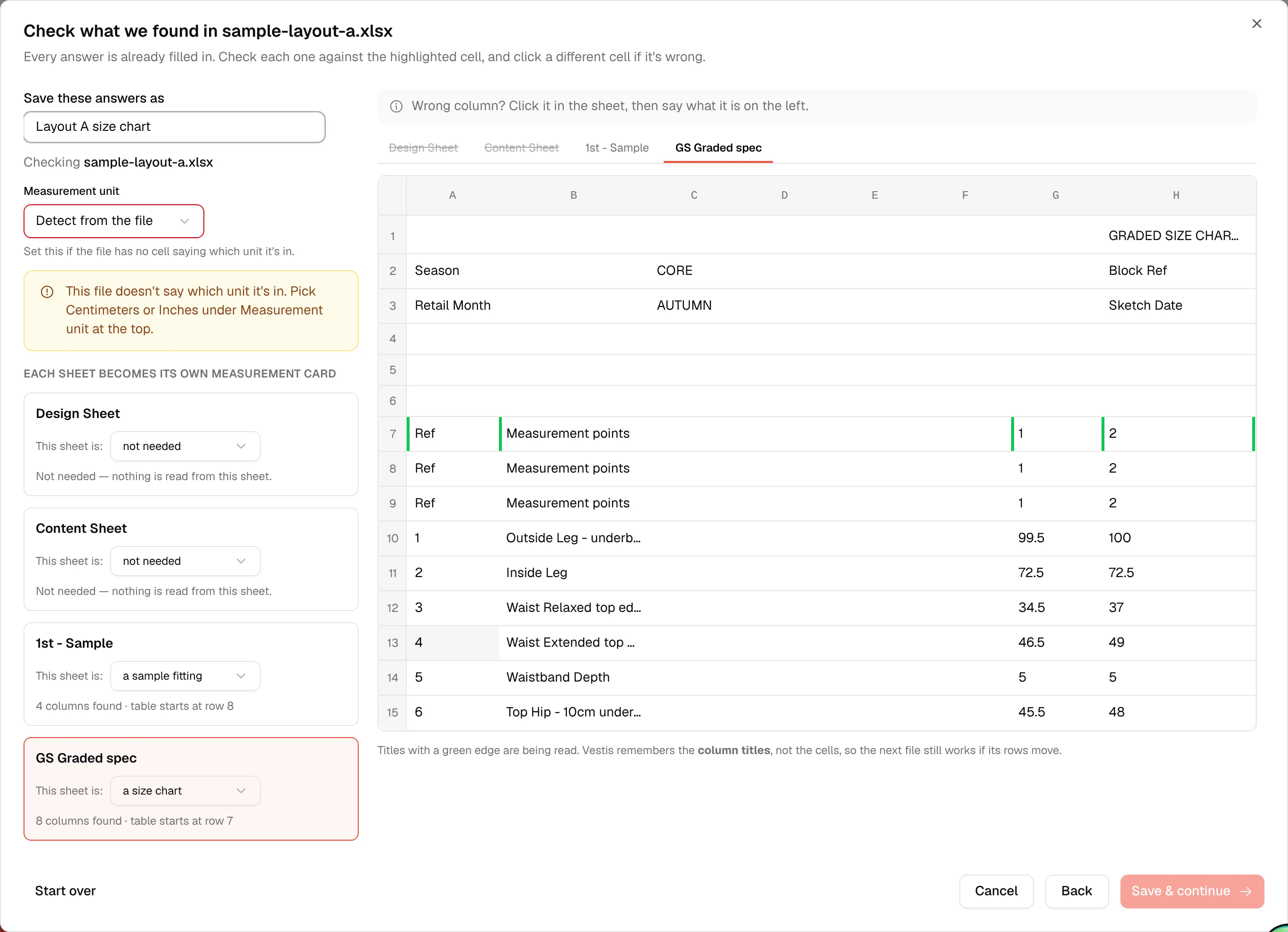
Task: Select column G header in the sheet
Action: pos(1055,195)
